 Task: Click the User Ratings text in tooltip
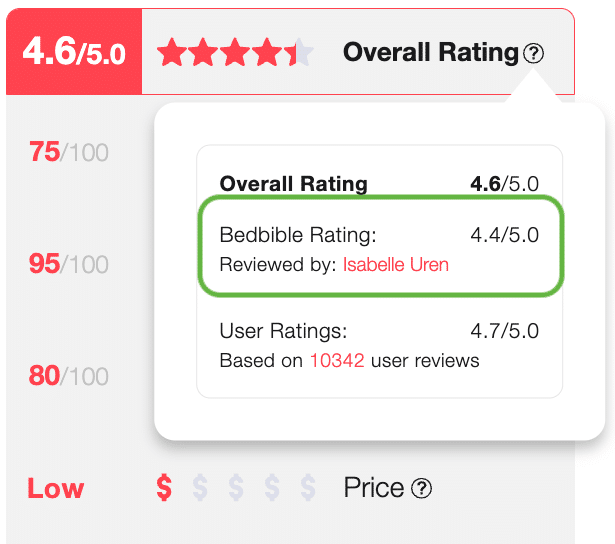coord(283,333)
